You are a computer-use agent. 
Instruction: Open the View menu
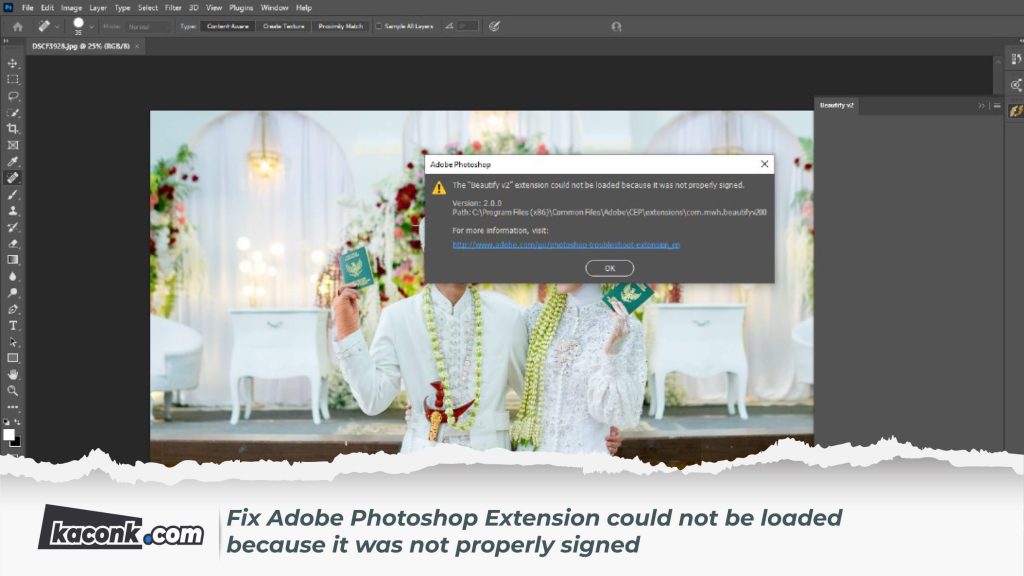pyautogui.click(x=214, y=8)
